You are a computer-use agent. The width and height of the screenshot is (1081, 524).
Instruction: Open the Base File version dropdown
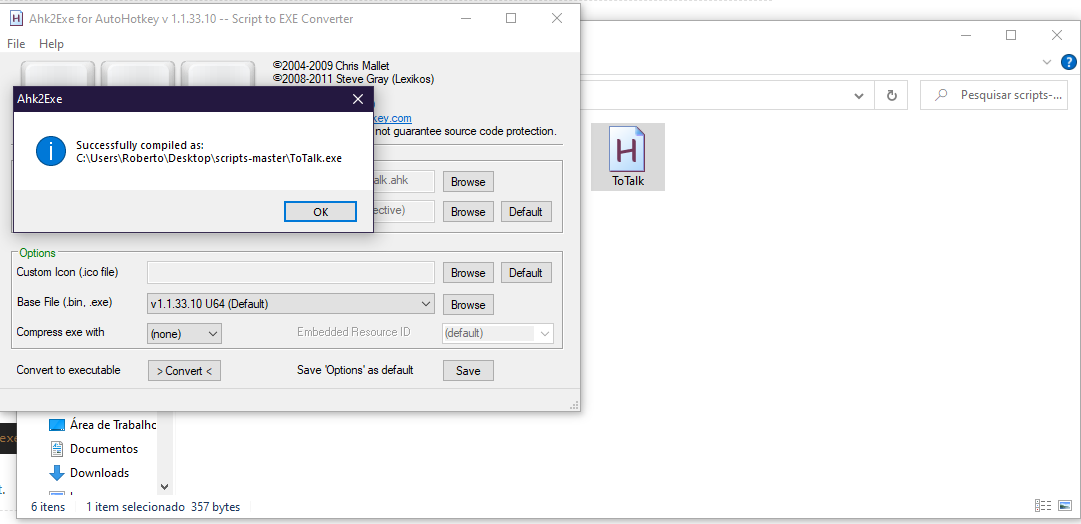291,303
